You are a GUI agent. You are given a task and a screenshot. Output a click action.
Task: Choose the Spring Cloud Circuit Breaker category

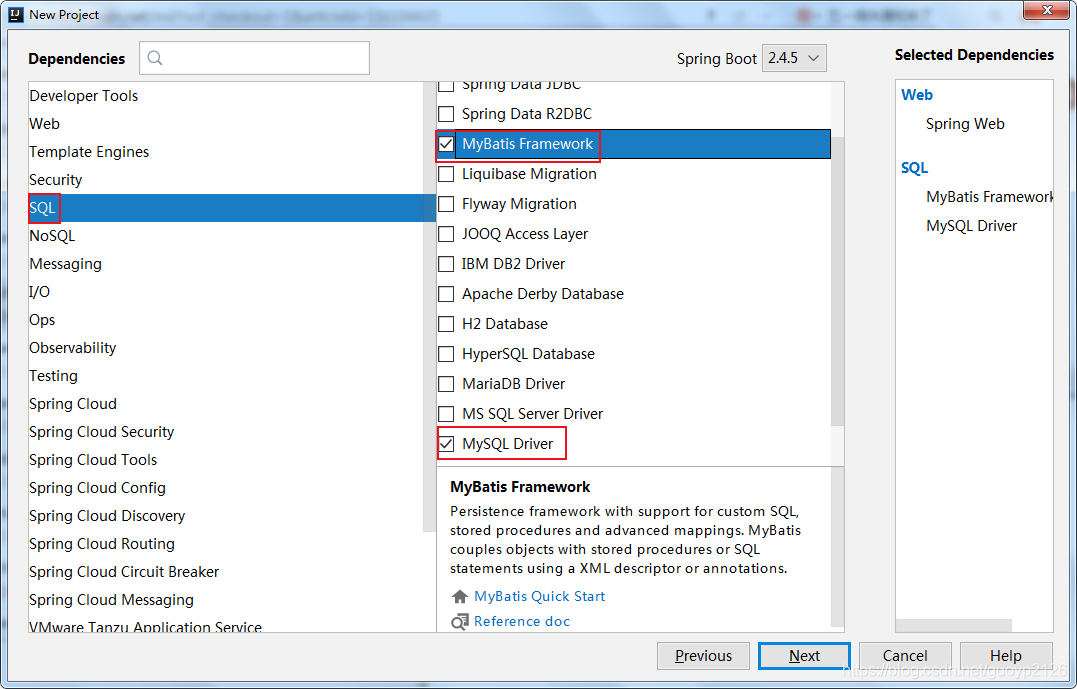[226, 572]
